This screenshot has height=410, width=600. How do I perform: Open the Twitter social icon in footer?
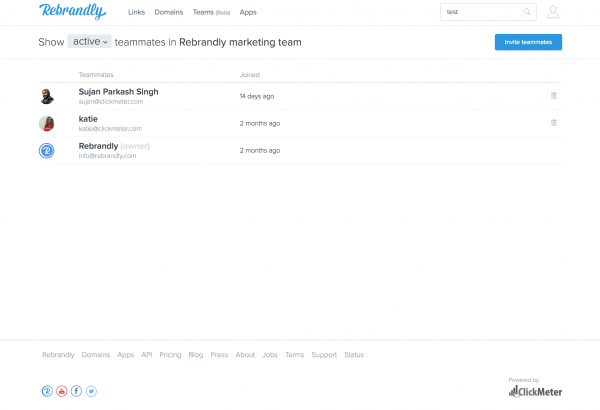[91, 391]
